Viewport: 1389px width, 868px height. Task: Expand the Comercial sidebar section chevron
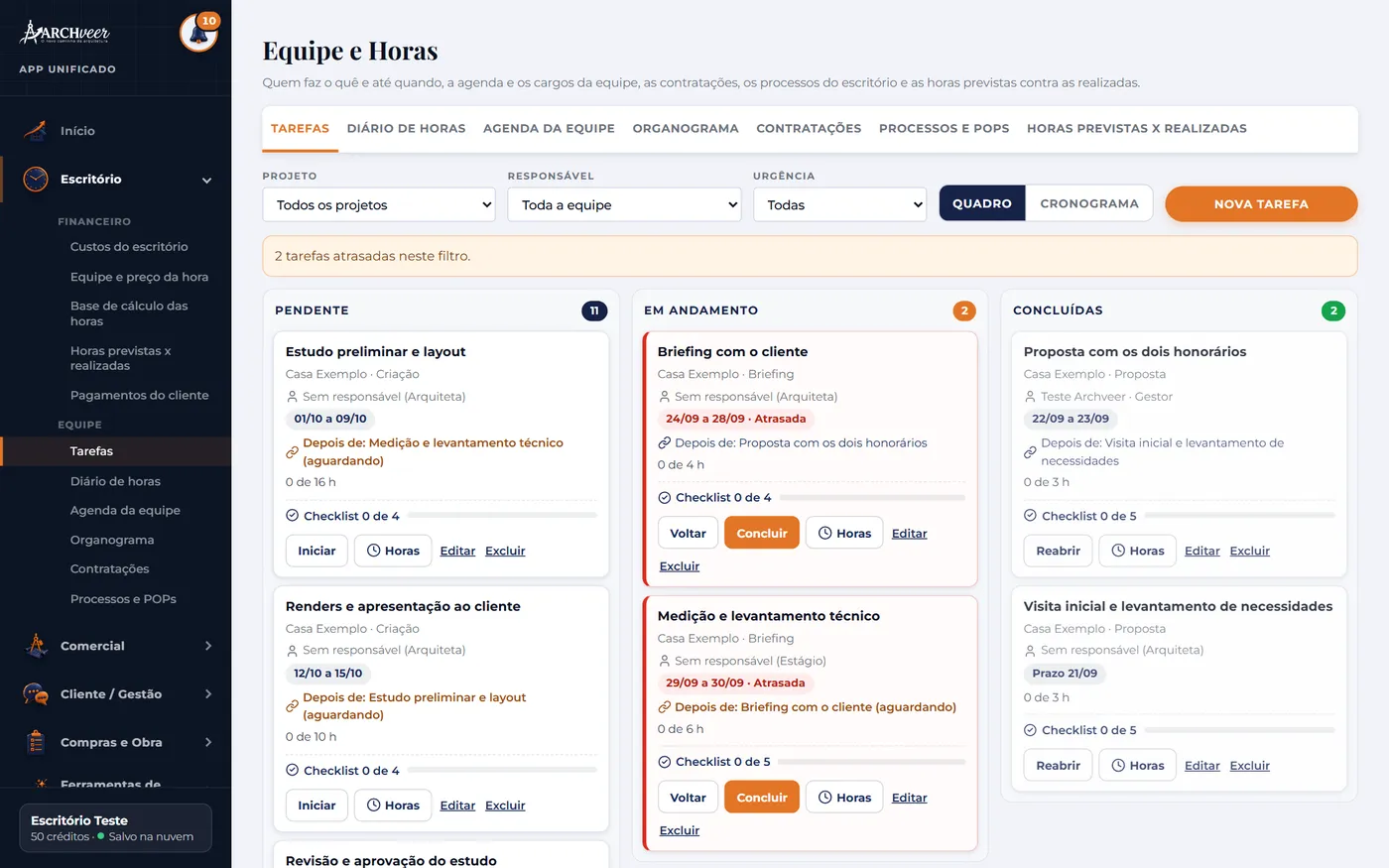coord(207,646)
